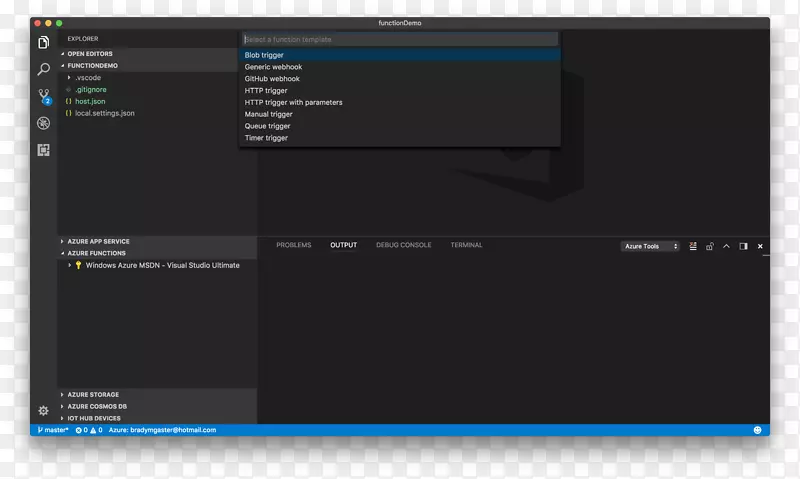Select HTTP trigger template

(400, 90)
